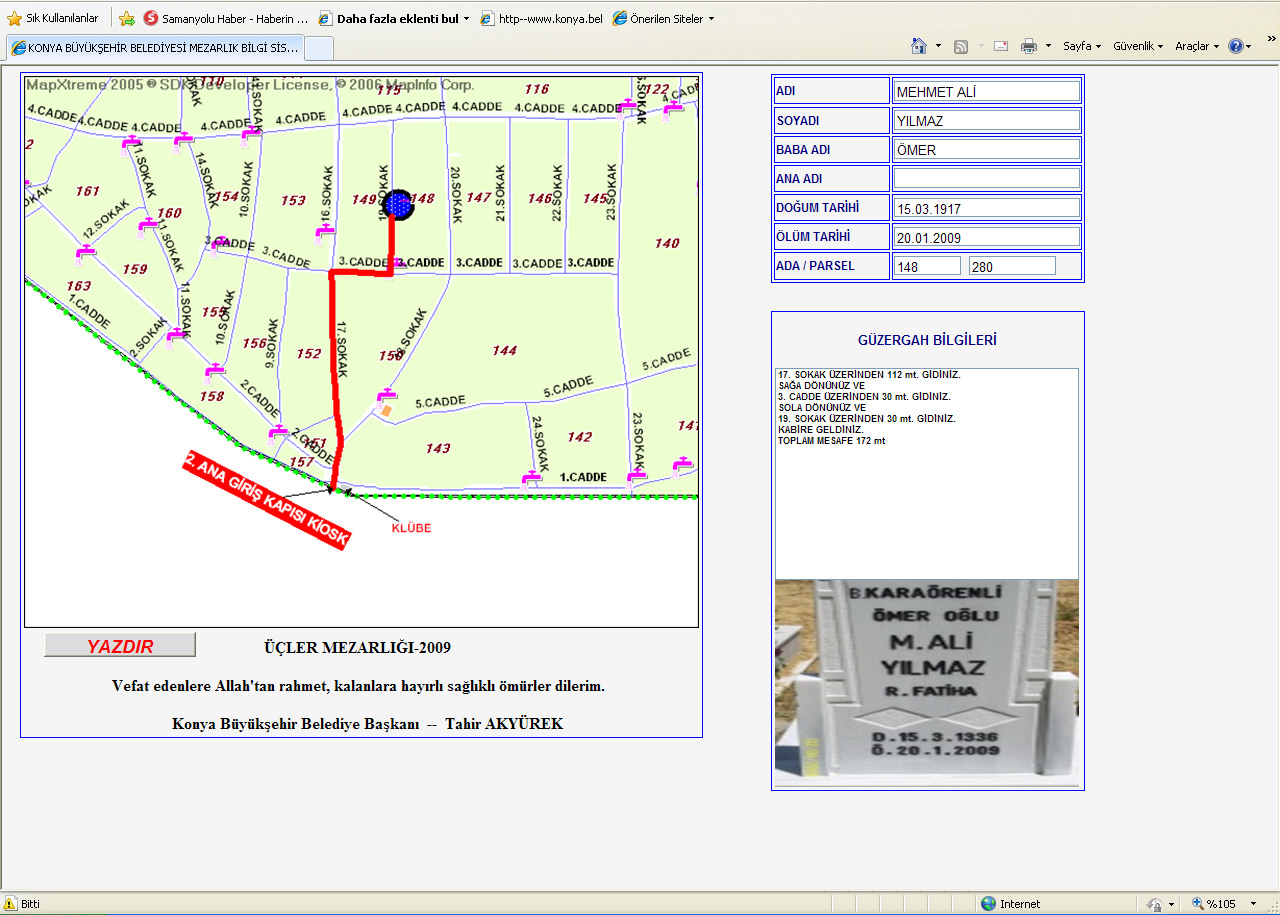
Task: Open Önerilen Siteler favorites link
Action: pyautogui.click(x=663, y=18)
